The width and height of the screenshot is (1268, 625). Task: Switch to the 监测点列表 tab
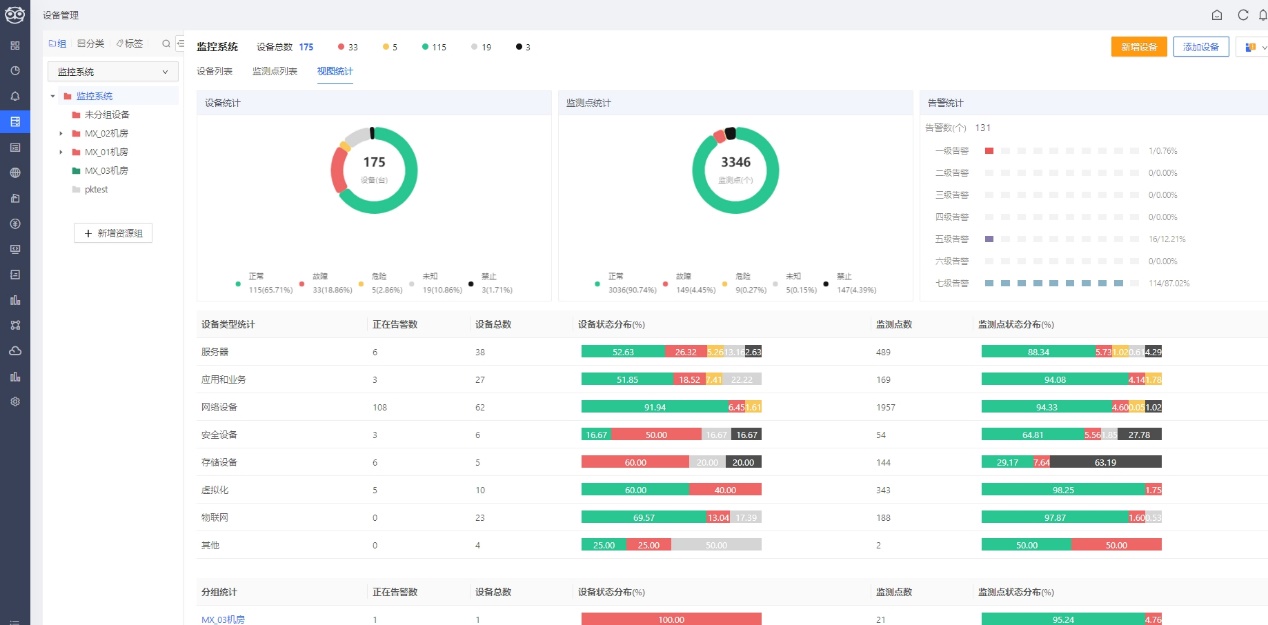tap(274, 71)
